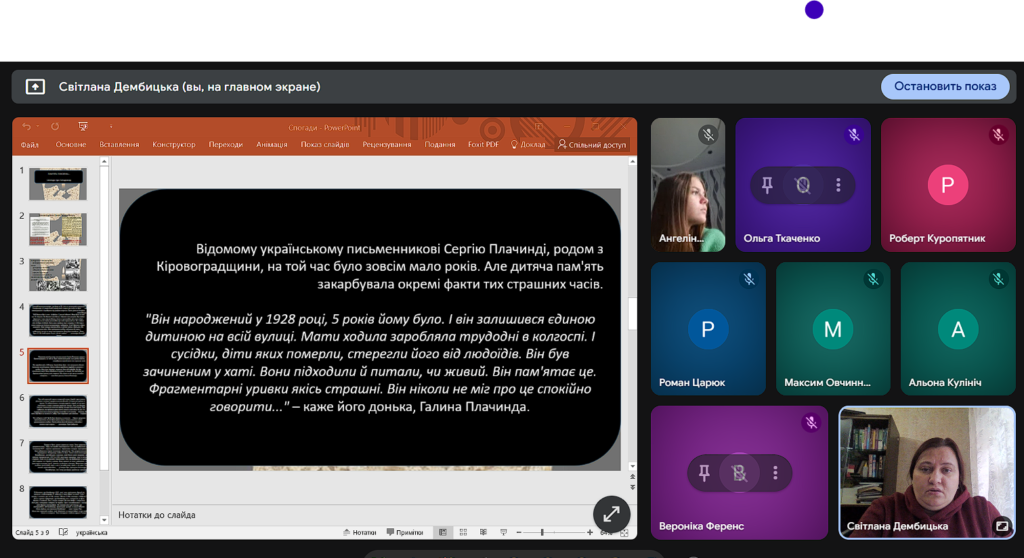Open the Вставлення ribbon tab
Image resolution: width=1024 pixels, height=558 pixels.
[x=119, y=145]
